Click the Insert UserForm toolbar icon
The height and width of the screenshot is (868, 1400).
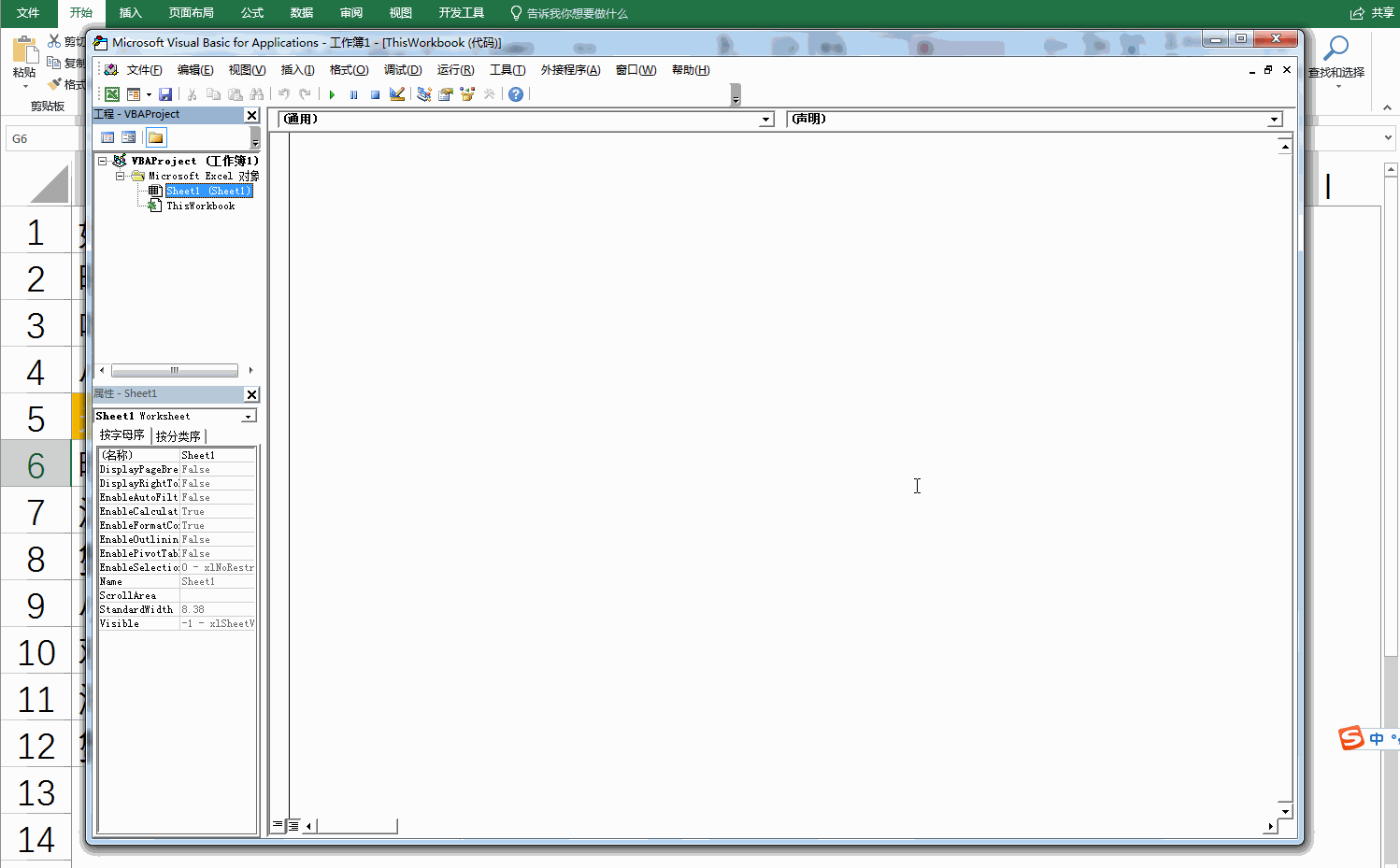(x=134, y=94)
